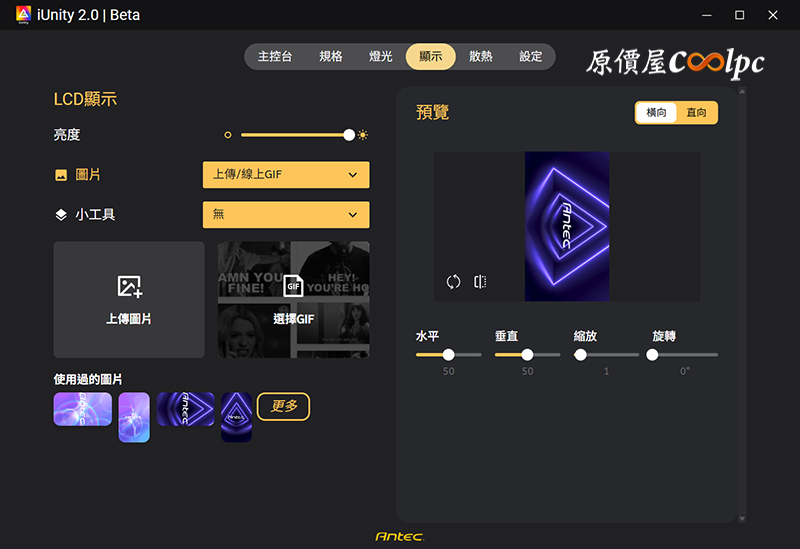Expand the 小工具 dropdown showing 無
The height and width of the screenshot is (549, 800).
click(286, 215)
